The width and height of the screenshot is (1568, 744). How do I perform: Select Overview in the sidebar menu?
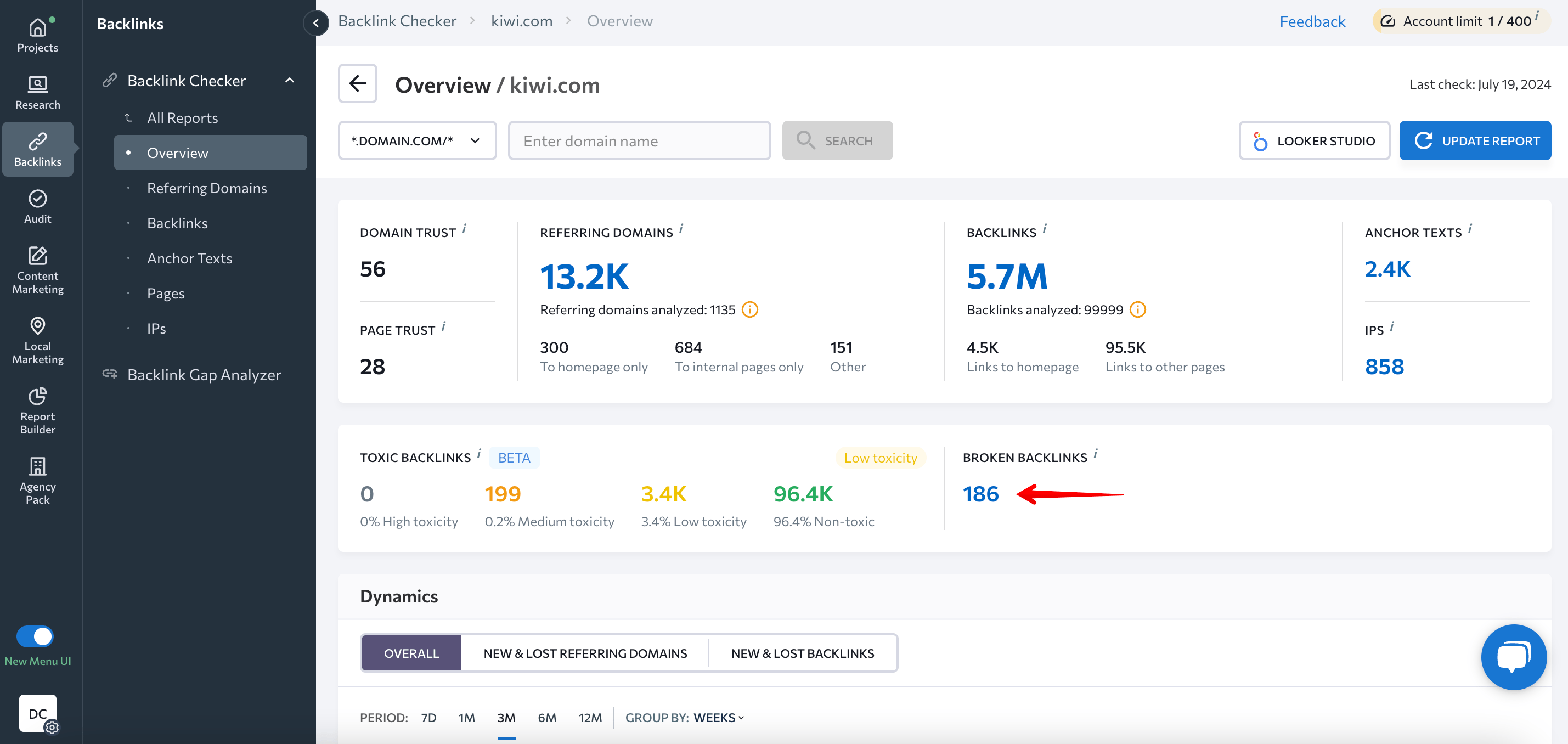click(210, 152)
